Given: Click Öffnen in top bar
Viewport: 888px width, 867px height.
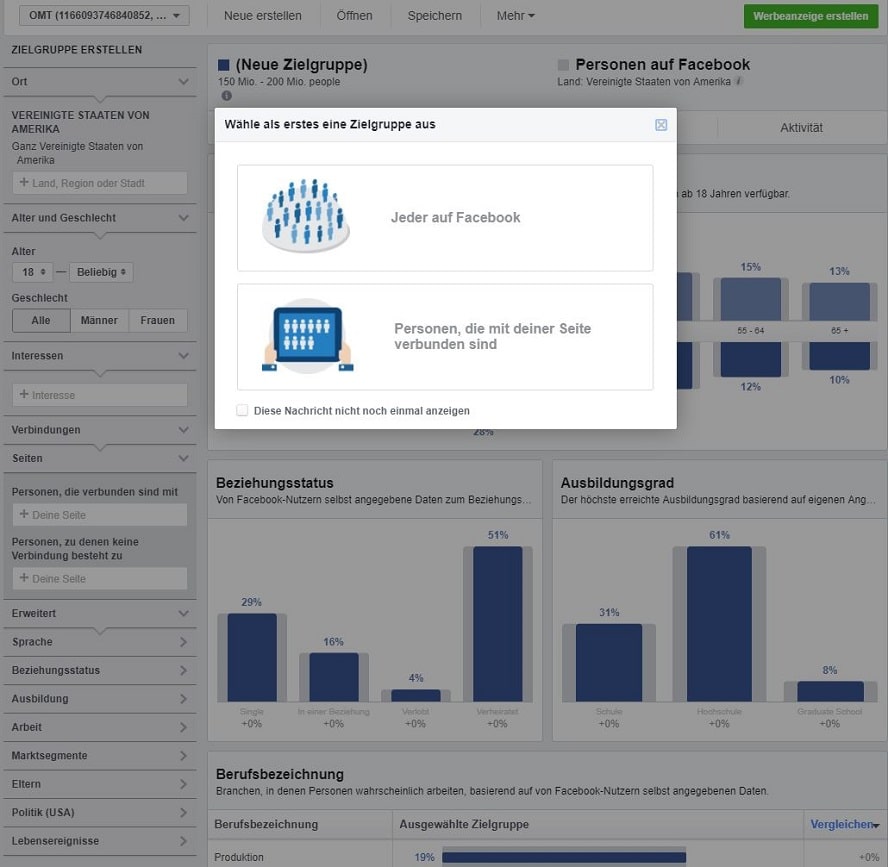Looking at the screenshot, I should [355, 16].
